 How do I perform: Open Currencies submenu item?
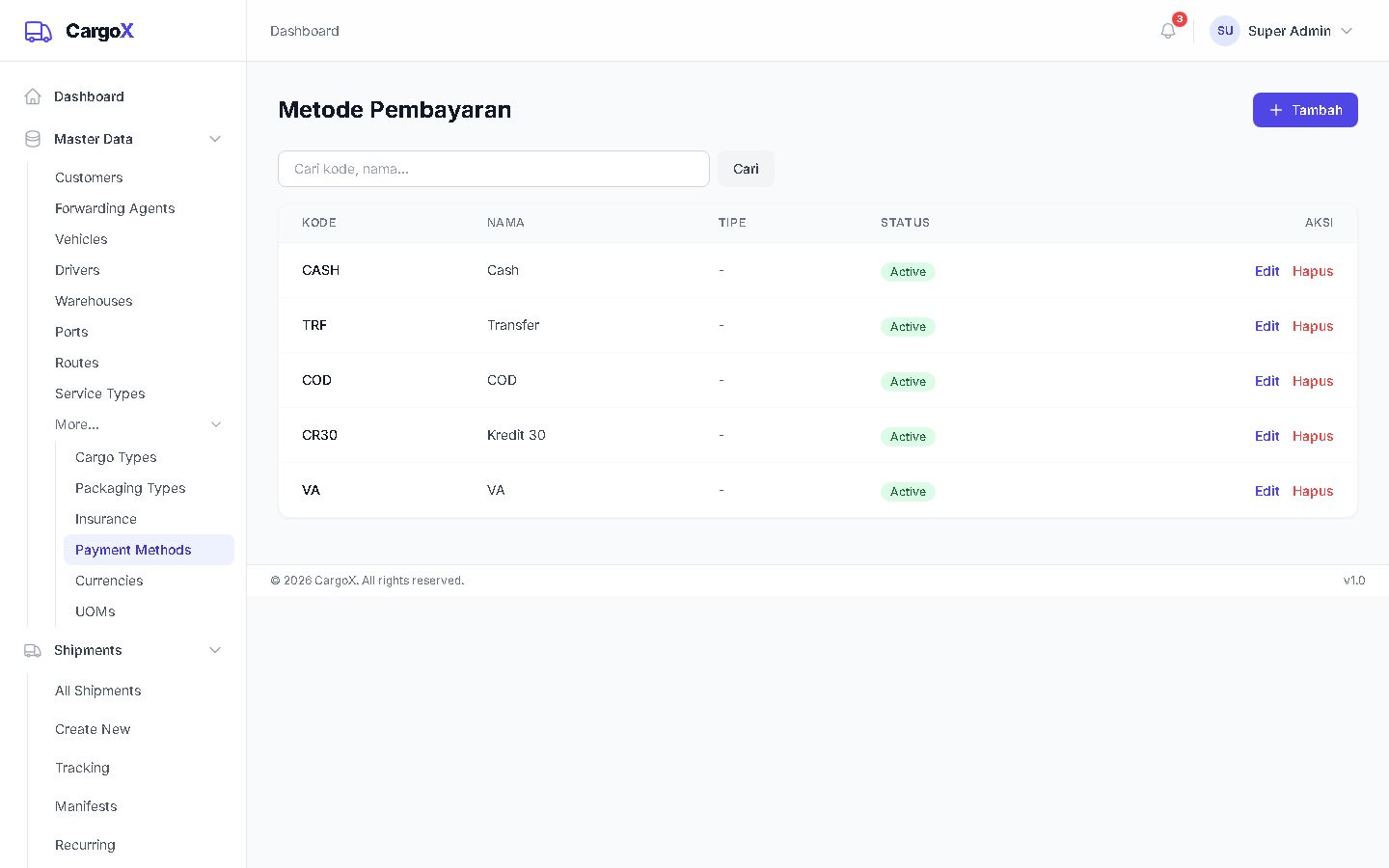tap(109, 581)
